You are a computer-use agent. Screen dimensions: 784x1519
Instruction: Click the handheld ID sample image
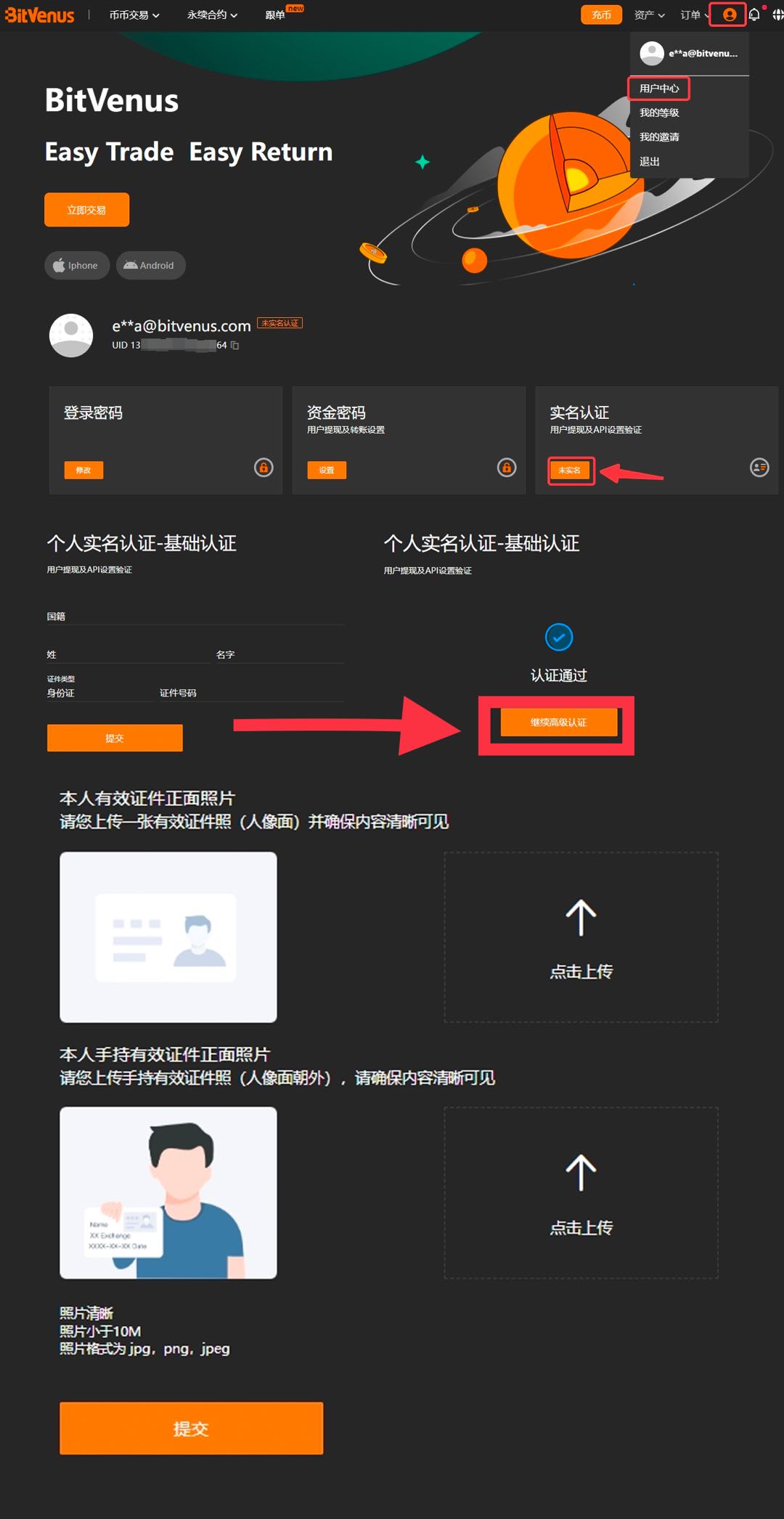pos(168,1192)
